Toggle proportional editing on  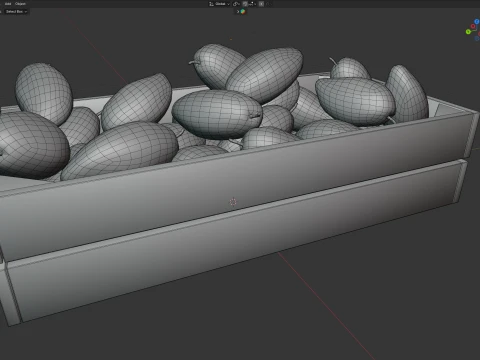(261, 4)
